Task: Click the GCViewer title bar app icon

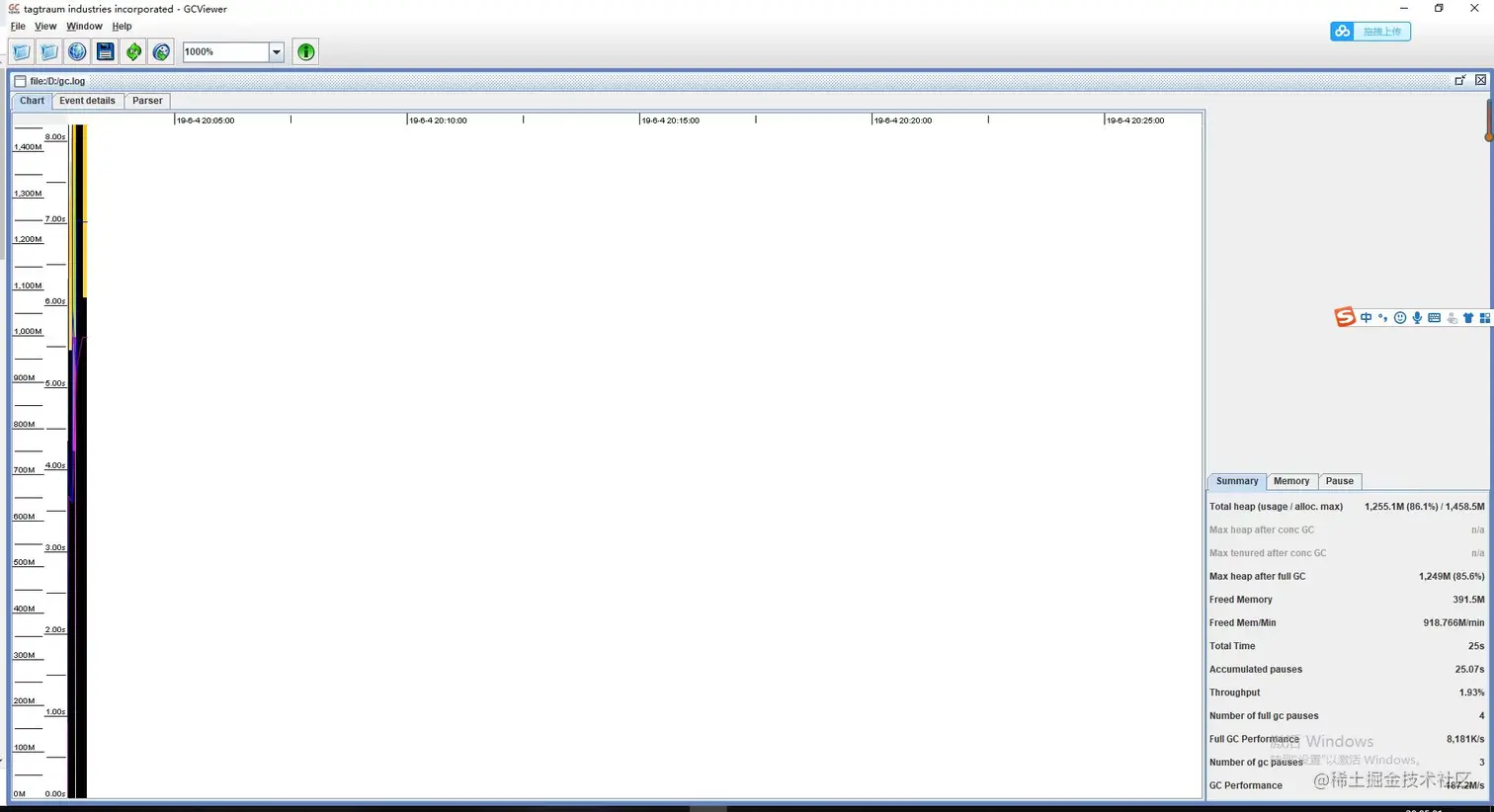Action: tap(14, 9)
